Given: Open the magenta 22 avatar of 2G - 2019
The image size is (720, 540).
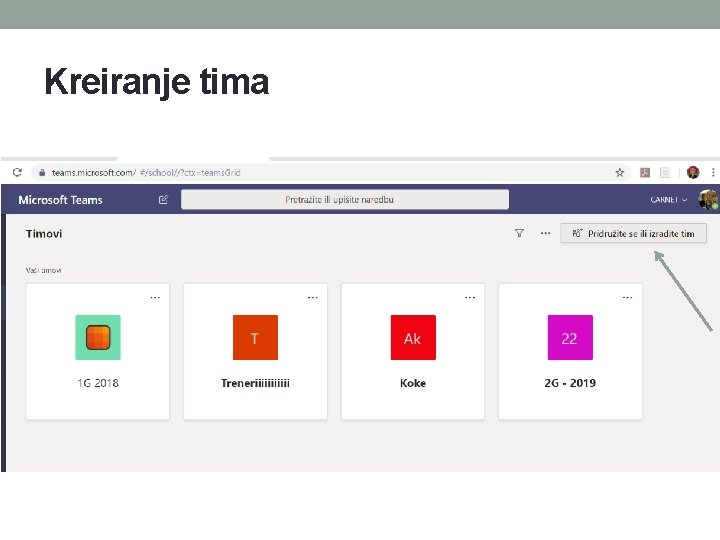Looking at the screenshot, I should point(570,338).
